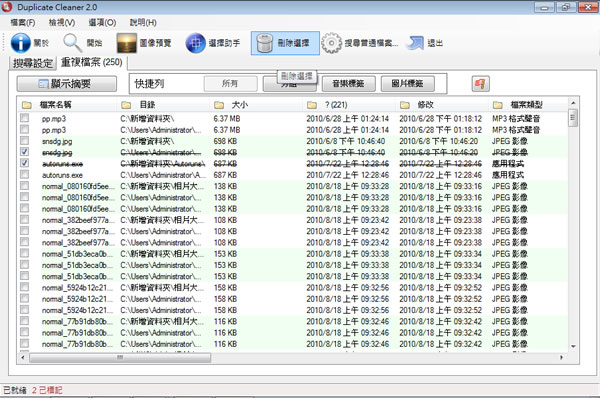
Task: Sort by the 大小 column header
Action: tap(240, 105)
